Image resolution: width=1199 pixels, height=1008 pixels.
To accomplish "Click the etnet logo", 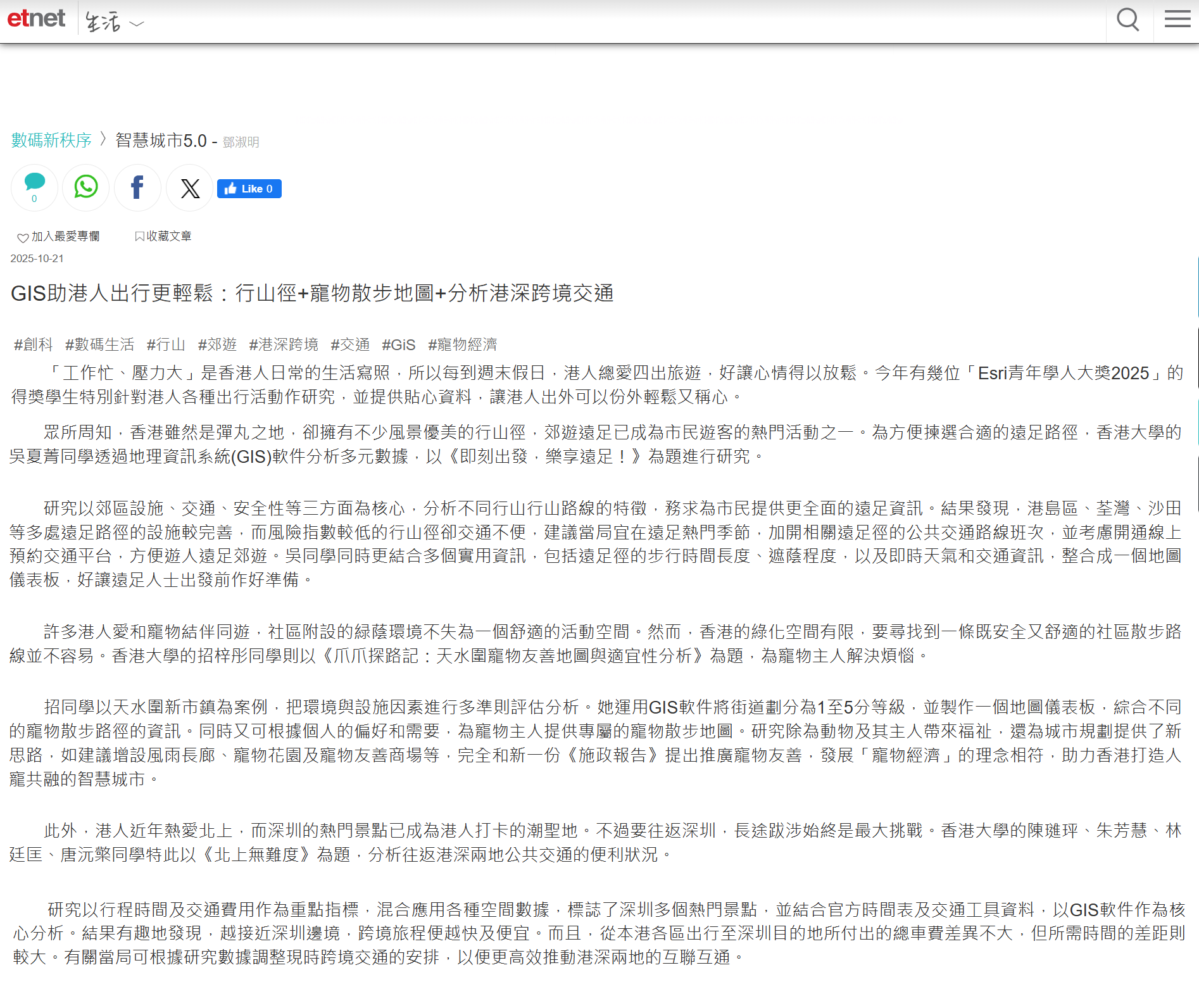I will (x=36, y=19).
